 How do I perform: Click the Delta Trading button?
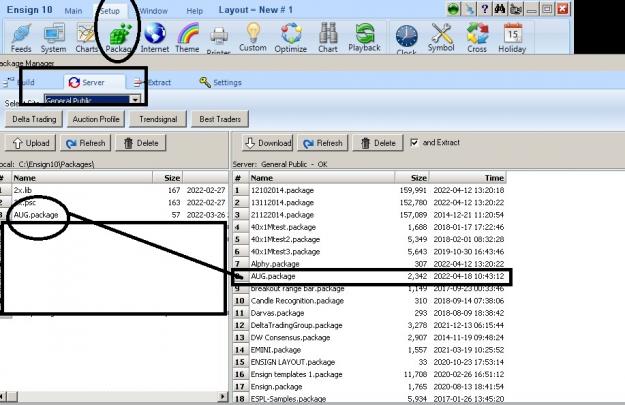pos(34,119)
